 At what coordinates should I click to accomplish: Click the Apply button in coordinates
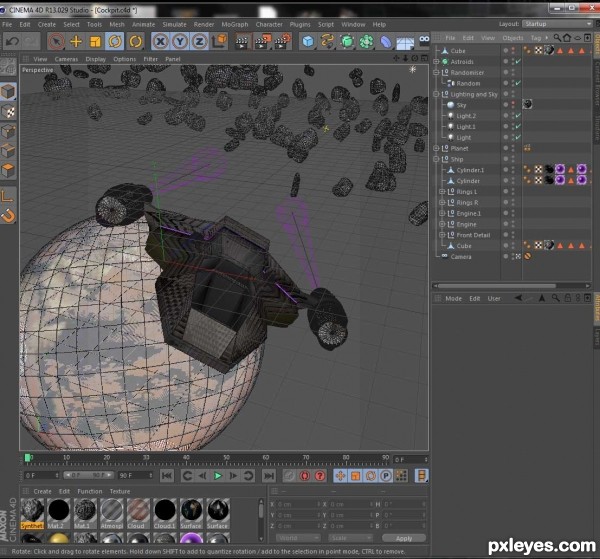pos(404,538)
